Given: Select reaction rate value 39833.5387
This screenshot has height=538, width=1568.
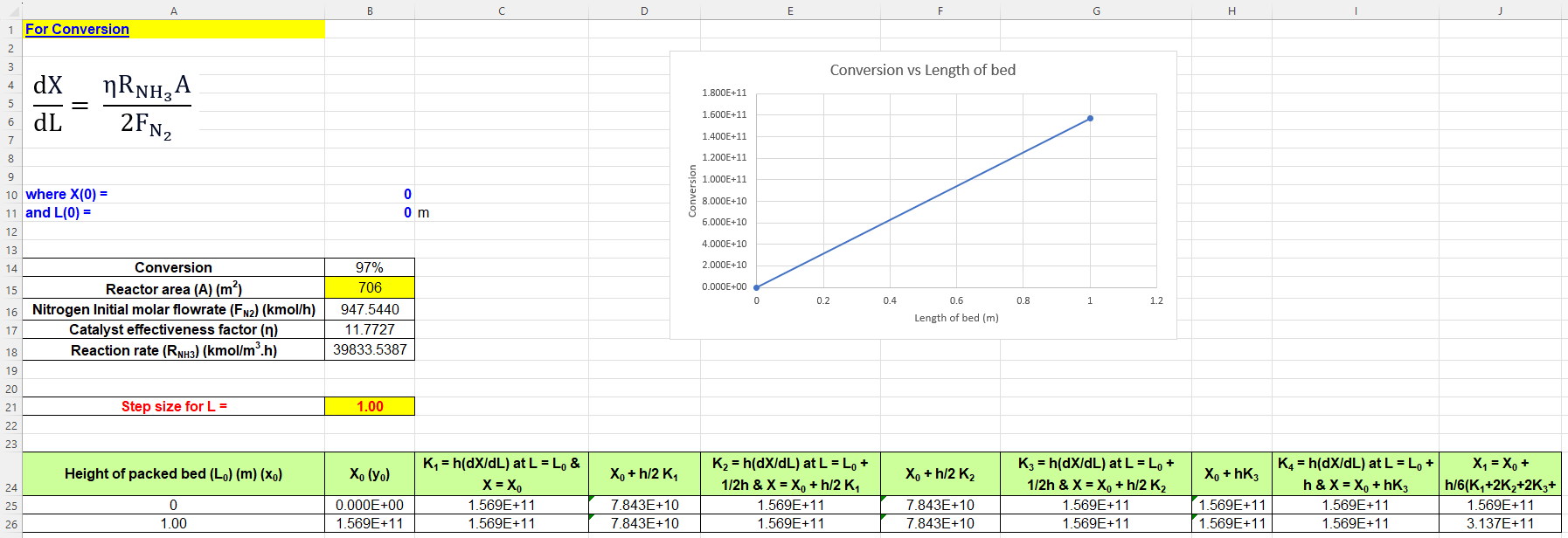Looking at the screenshot, I should pyautogui.click(x=370, y=349).
